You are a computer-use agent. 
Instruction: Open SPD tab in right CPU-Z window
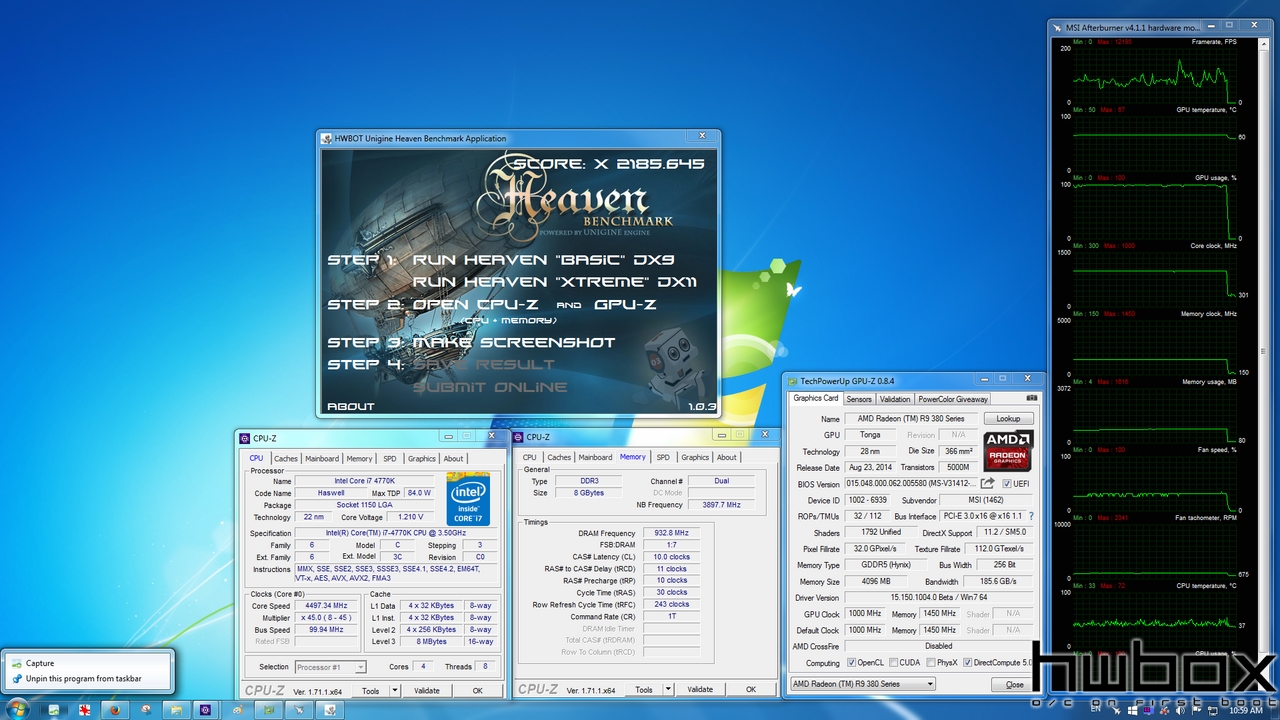tap(663, 457)
